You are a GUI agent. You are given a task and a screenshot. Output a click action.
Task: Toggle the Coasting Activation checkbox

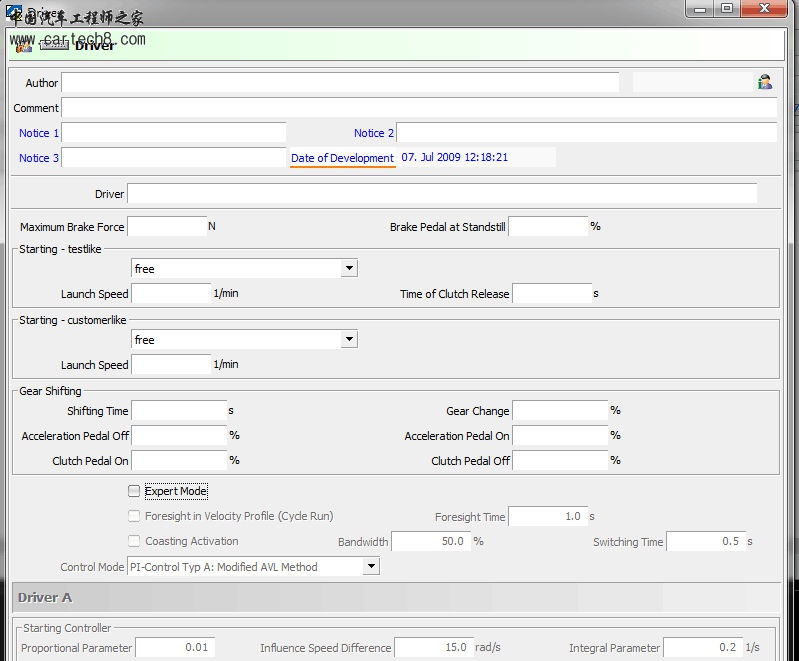(x=134, y=541)
